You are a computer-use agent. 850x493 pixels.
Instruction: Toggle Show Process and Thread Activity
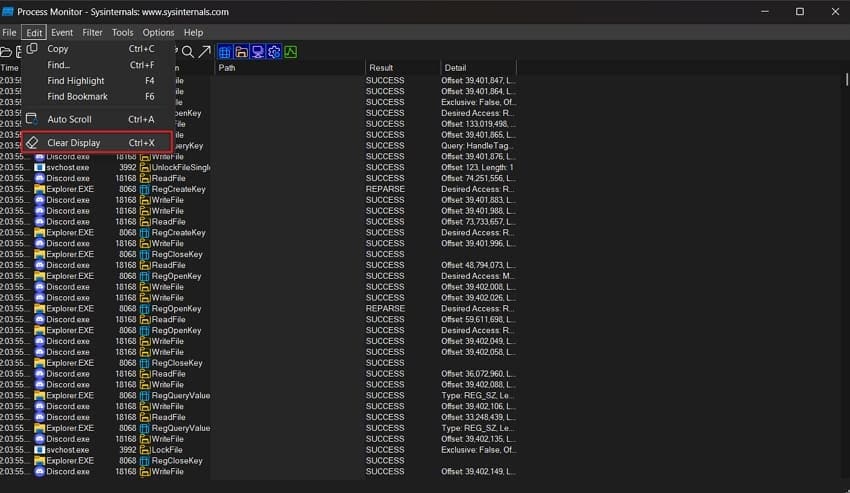(274, 52)
